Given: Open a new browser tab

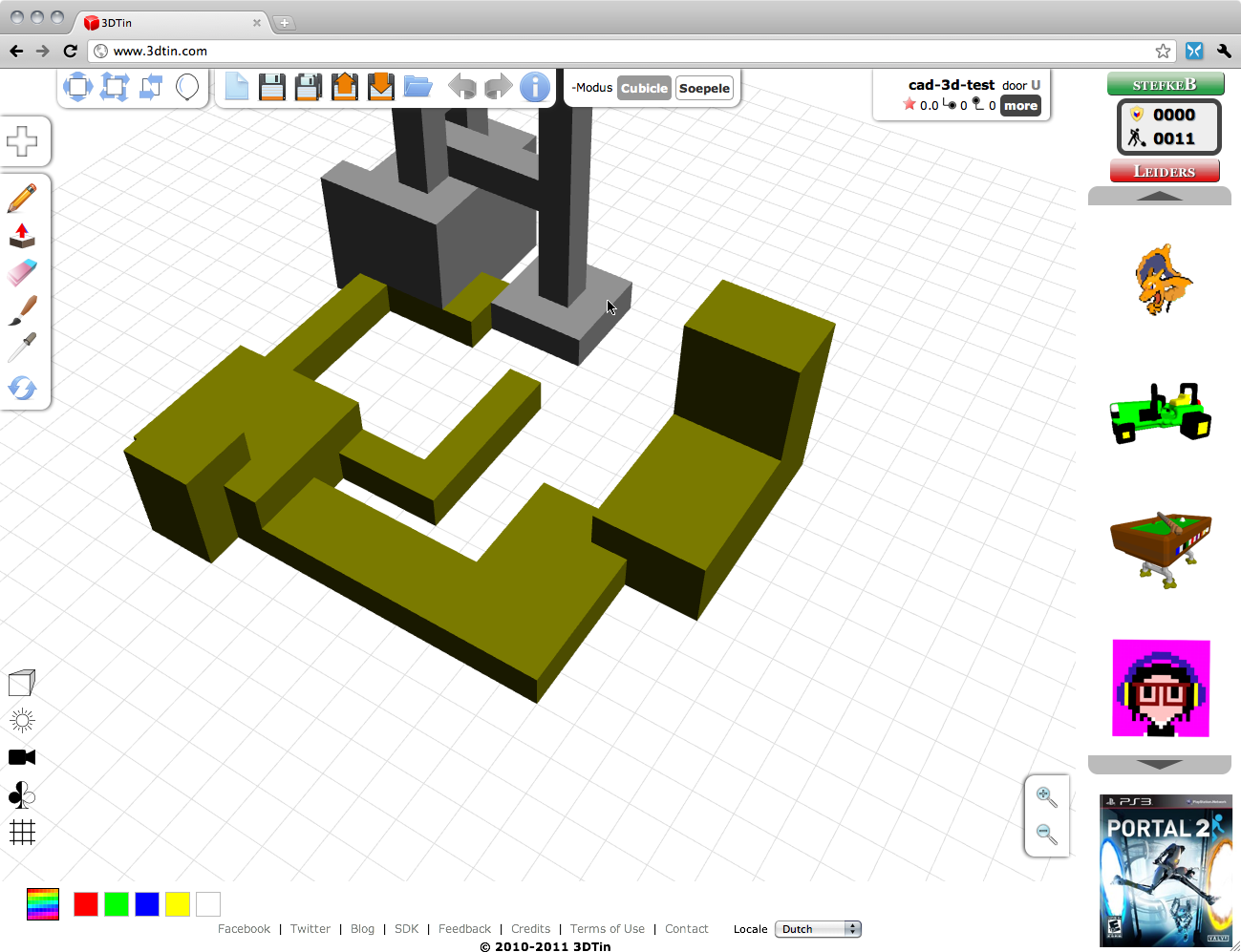Looking at the screenshot, I should point(285,23).
